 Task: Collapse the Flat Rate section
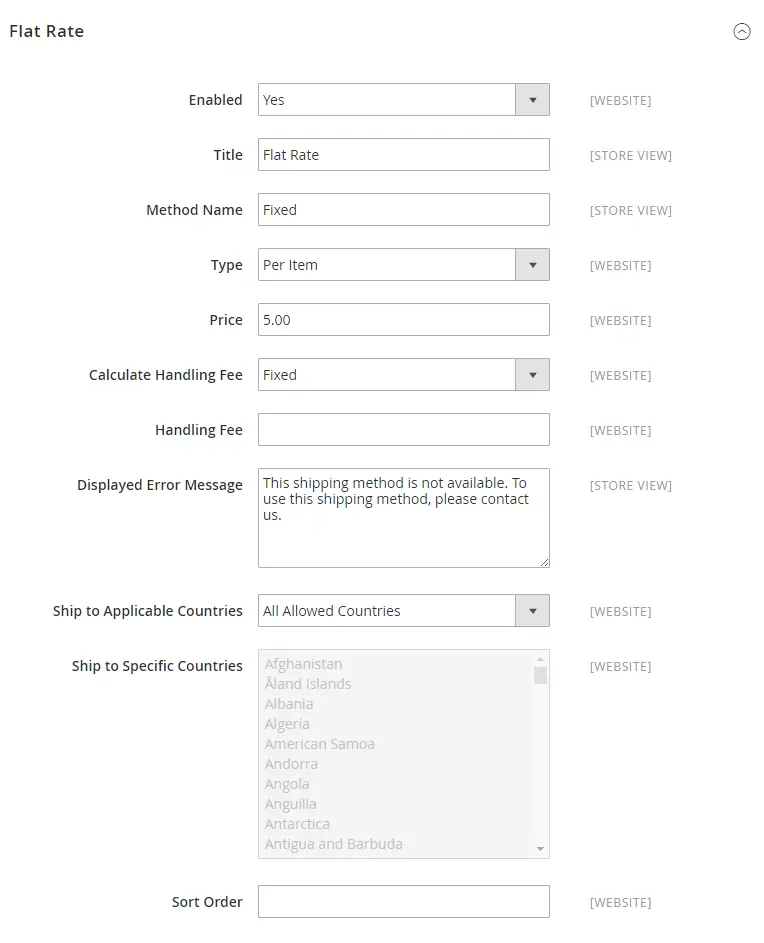pos(741,31)
